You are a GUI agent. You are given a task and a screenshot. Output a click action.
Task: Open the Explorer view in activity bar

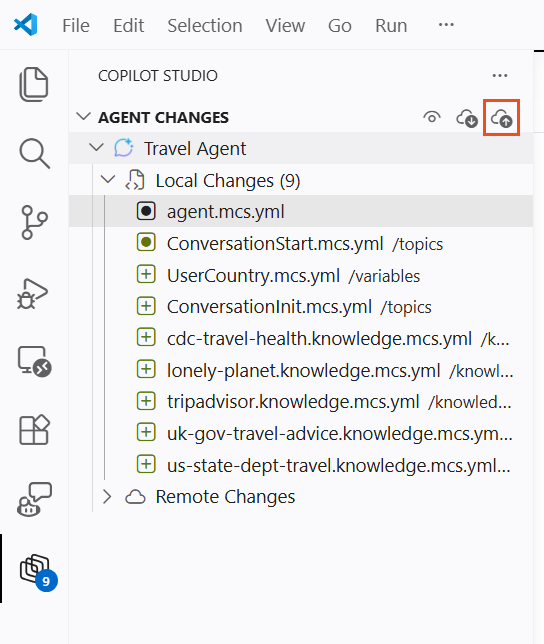pyautogui.click(x=34, y=84)
